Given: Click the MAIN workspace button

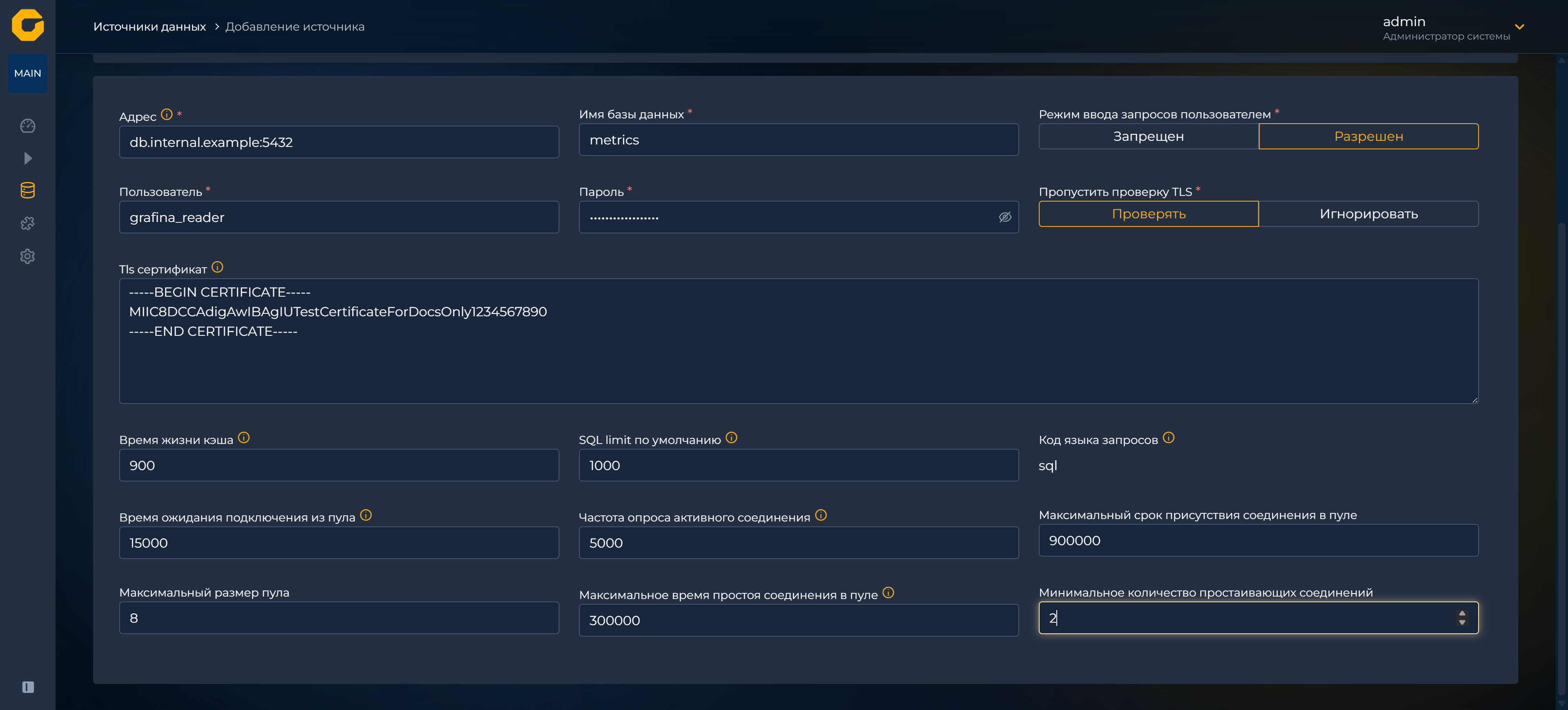Looking at the screenshot, I should 27,73.
